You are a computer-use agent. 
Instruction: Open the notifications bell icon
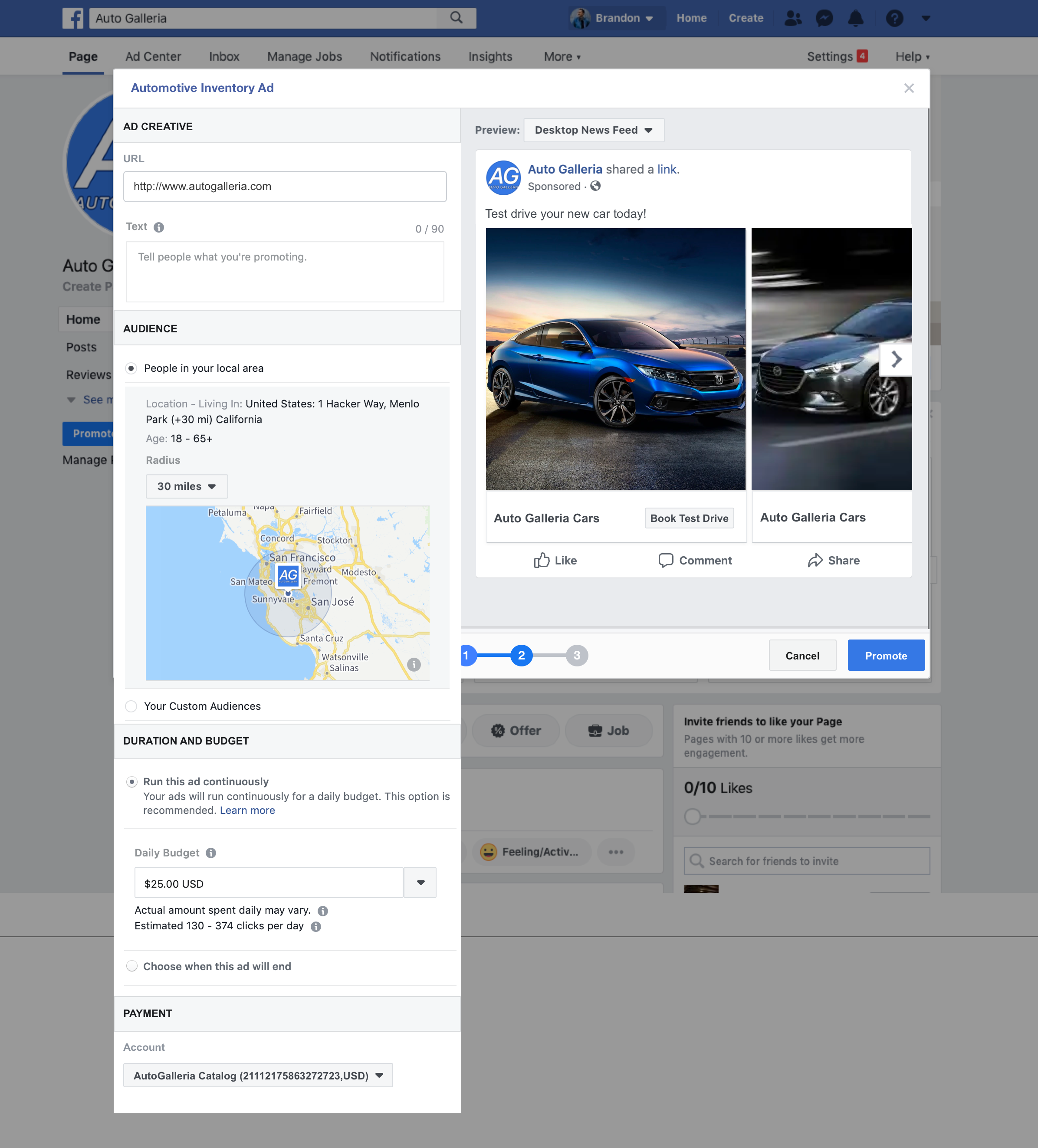(855, 18)
